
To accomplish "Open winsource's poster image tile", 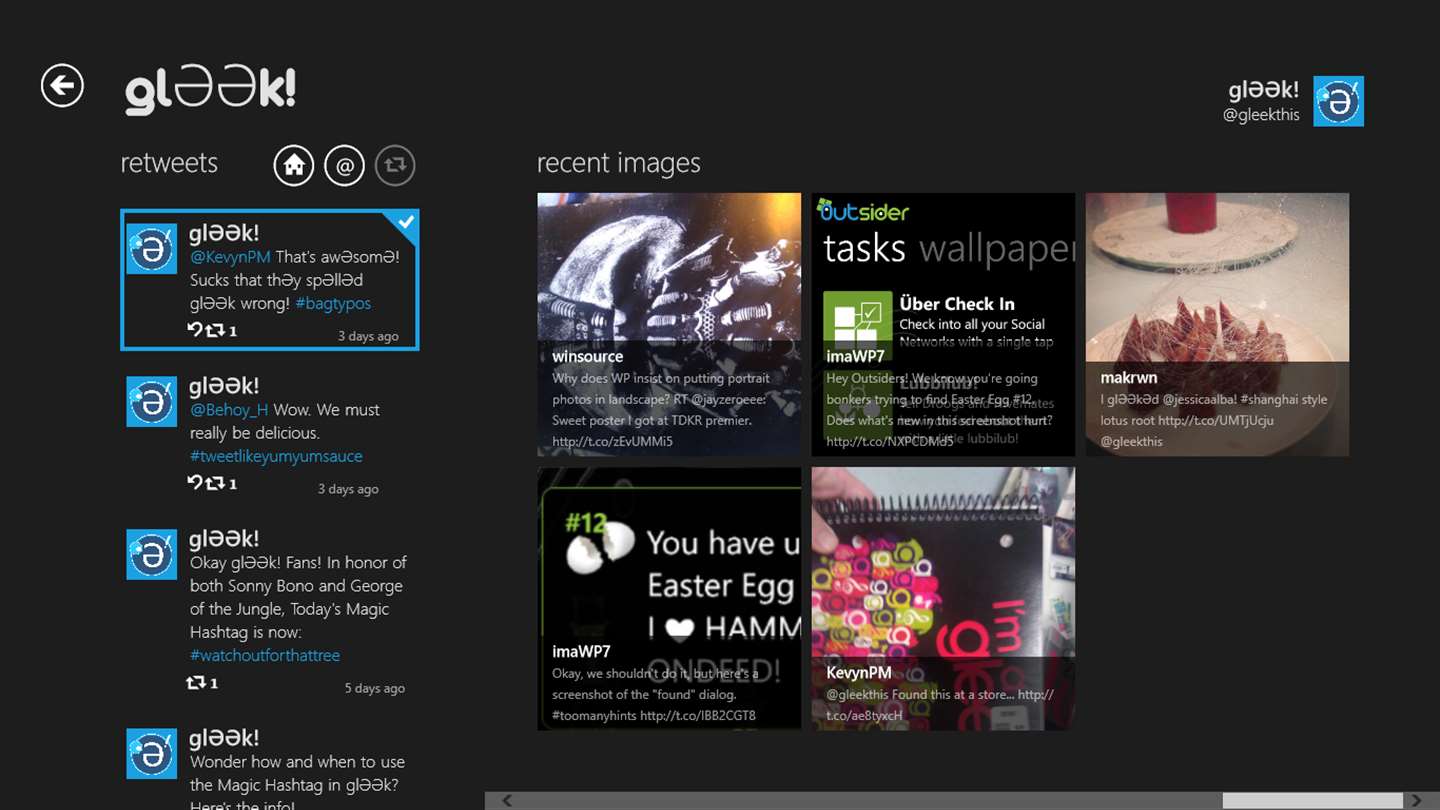I will coord(669,324).
